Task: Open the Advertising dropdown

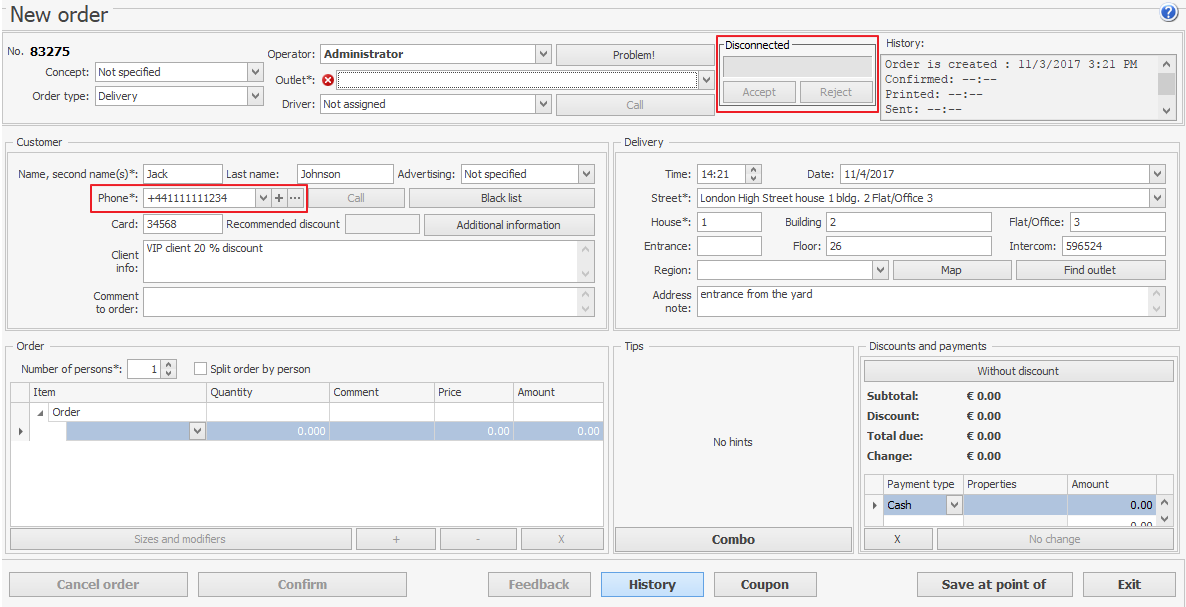Action: click(x=586, y=174)
